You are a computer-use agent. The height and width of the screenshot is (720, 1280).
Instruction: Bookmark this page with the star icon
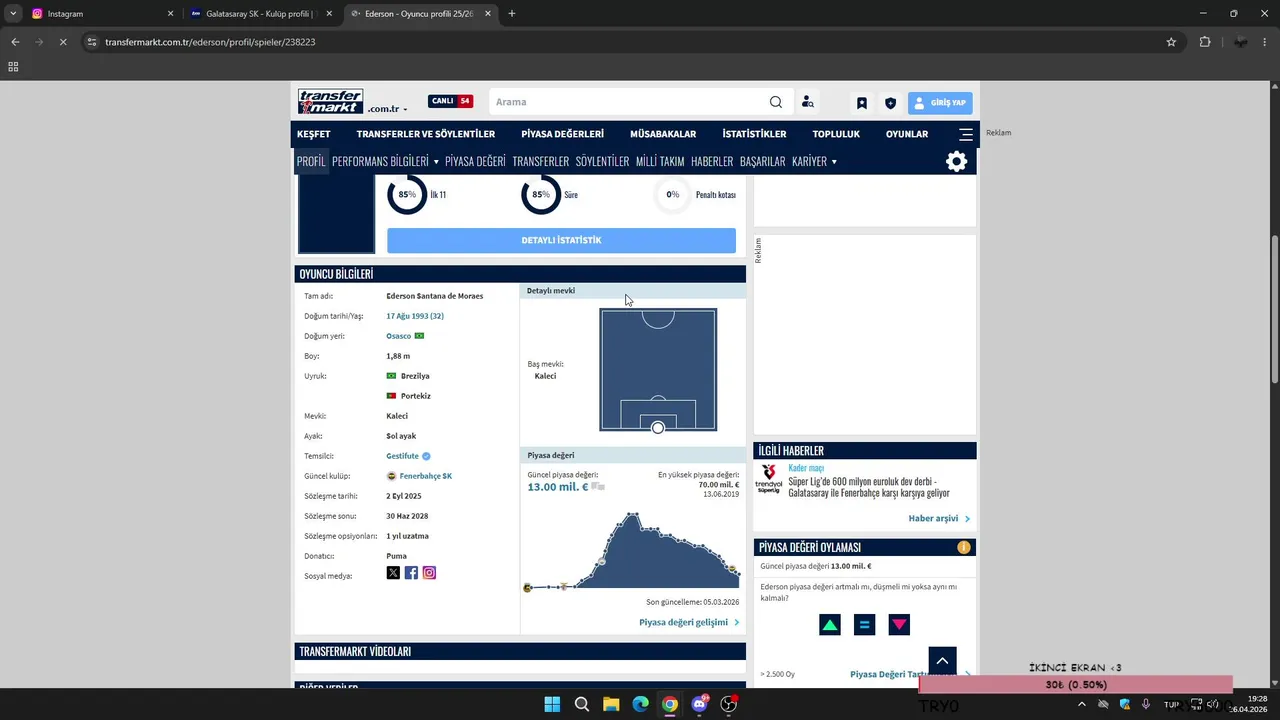coord(1171,42)
